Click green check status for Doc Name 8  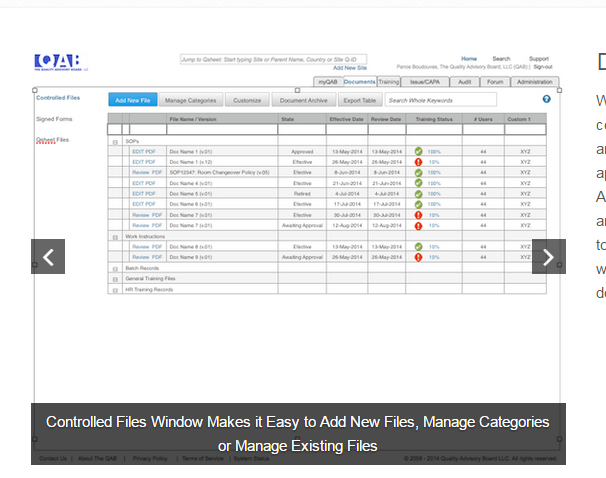click(x=418, y=247)
